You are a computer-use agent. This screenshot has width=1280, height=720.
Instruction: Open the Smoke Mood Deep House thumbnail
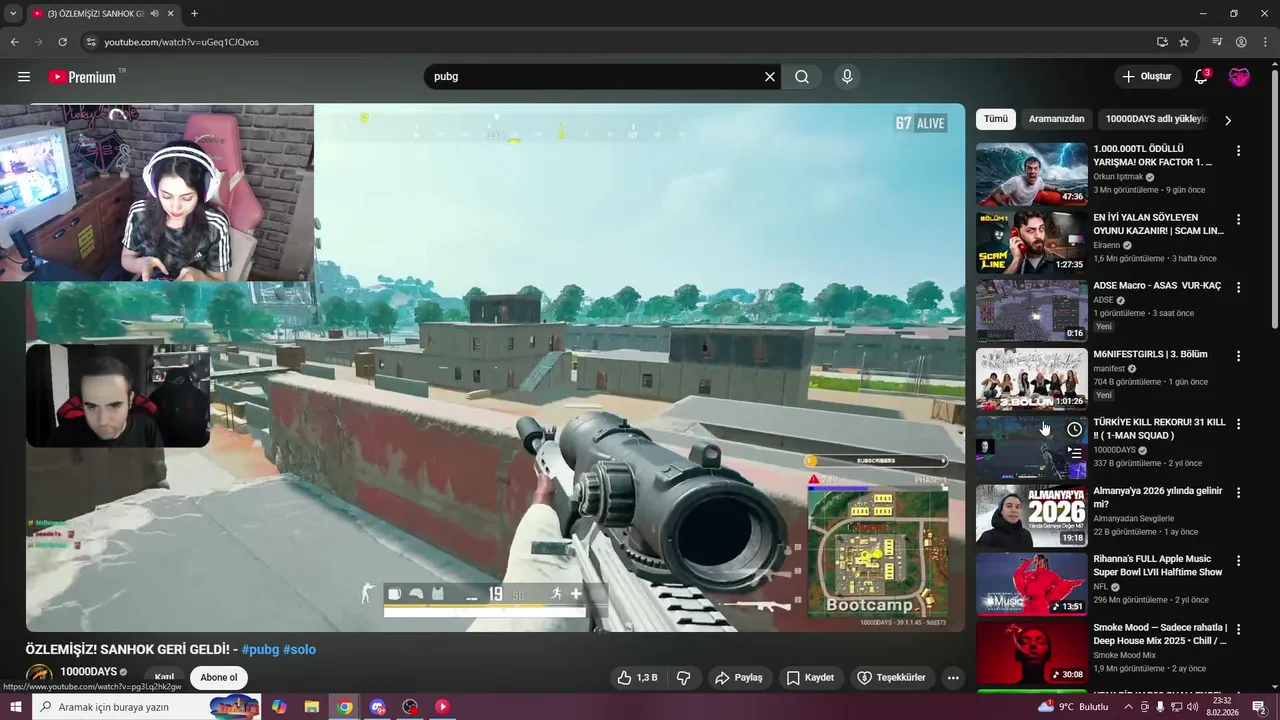pos(1031,652)
